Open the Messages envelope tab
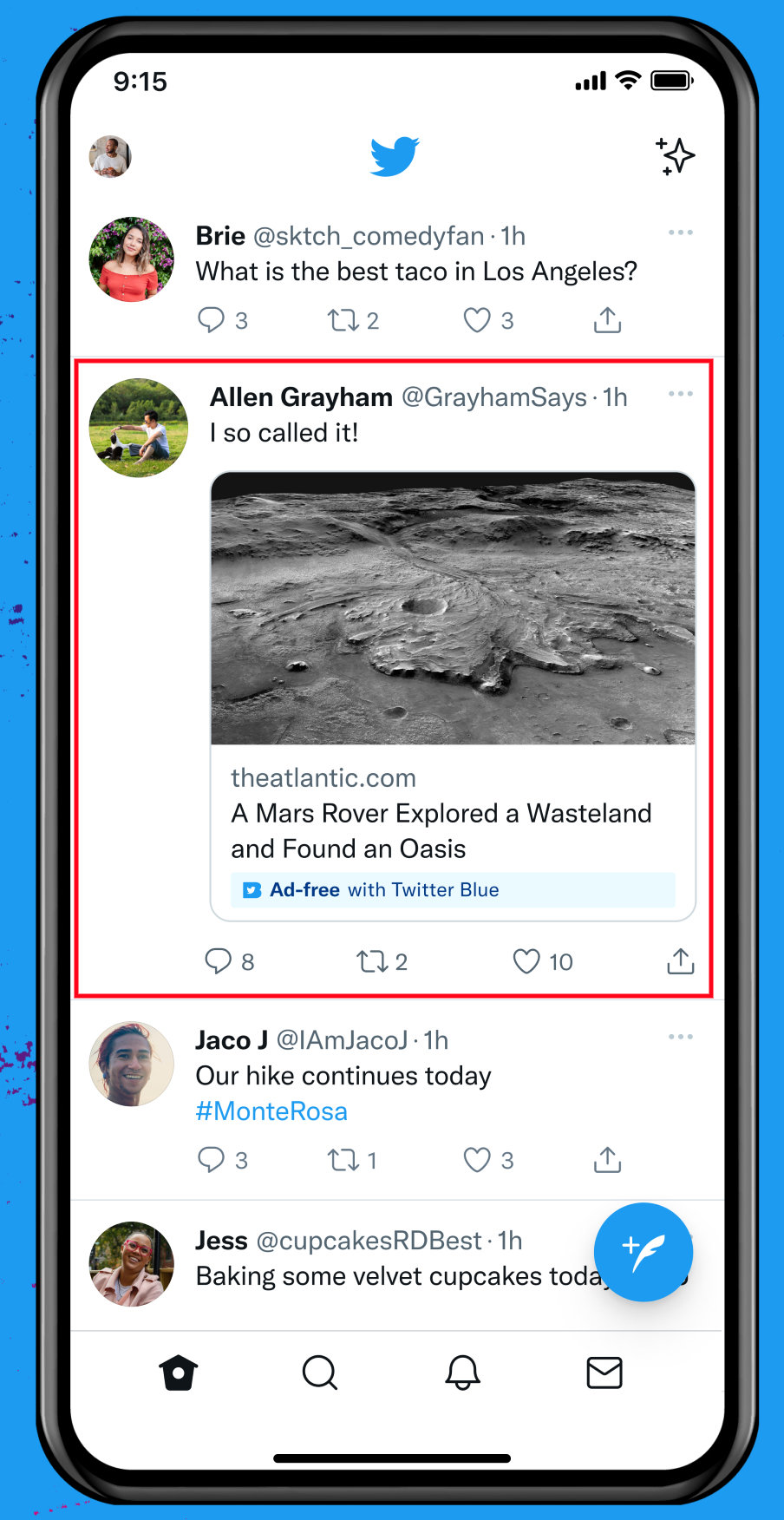 coord(604,1373)
